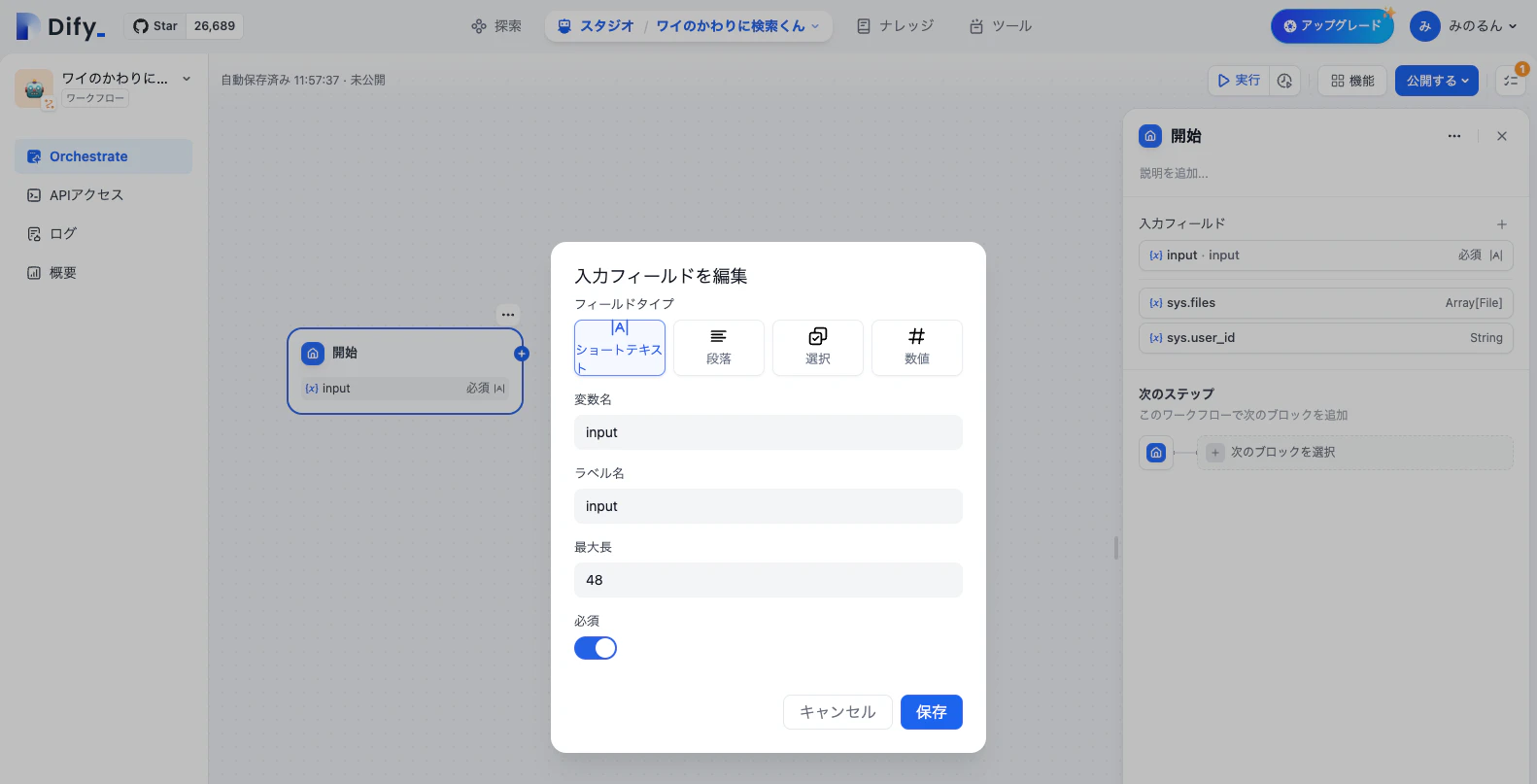Open ログ in the sidebar
Image resolution: width=1537 pixels, height=784 pixels.
click(x=103, y=234)
